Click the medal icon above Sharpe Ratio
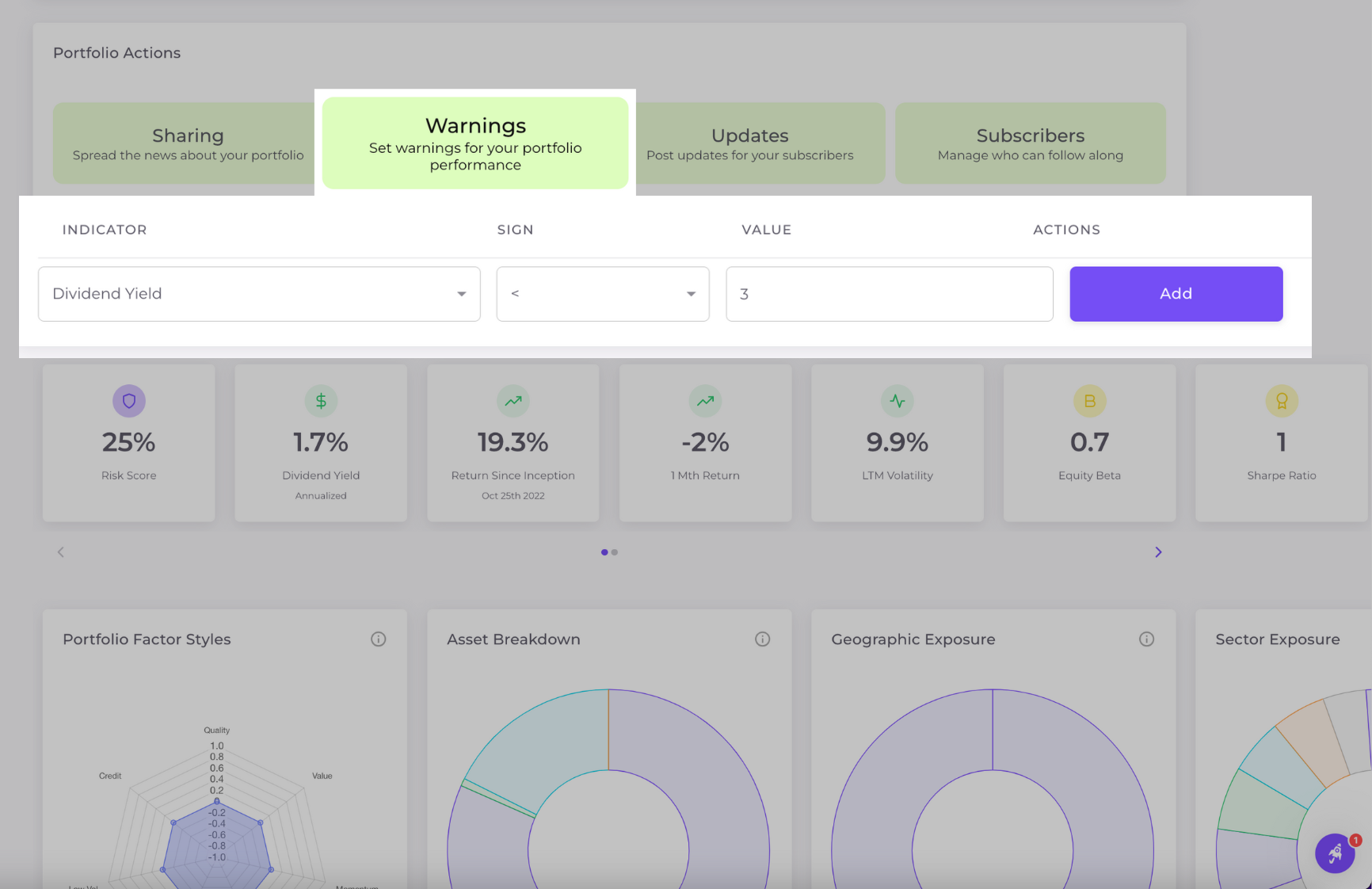This screenshot has width=1372, height=889. click(x=1281, y=401)
